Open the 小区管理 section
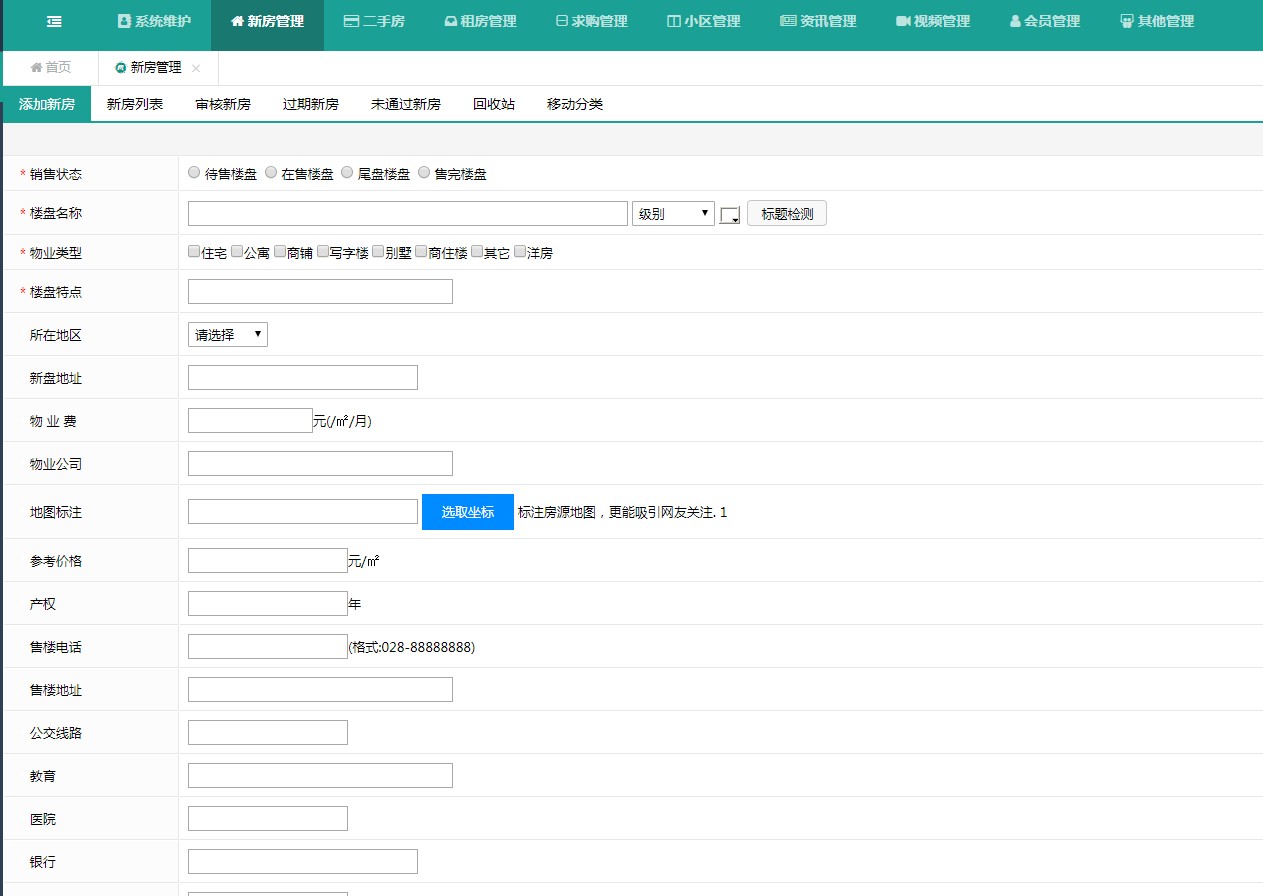The width and height of the screenshot is (1263, 896). click(x=704, y=21)
